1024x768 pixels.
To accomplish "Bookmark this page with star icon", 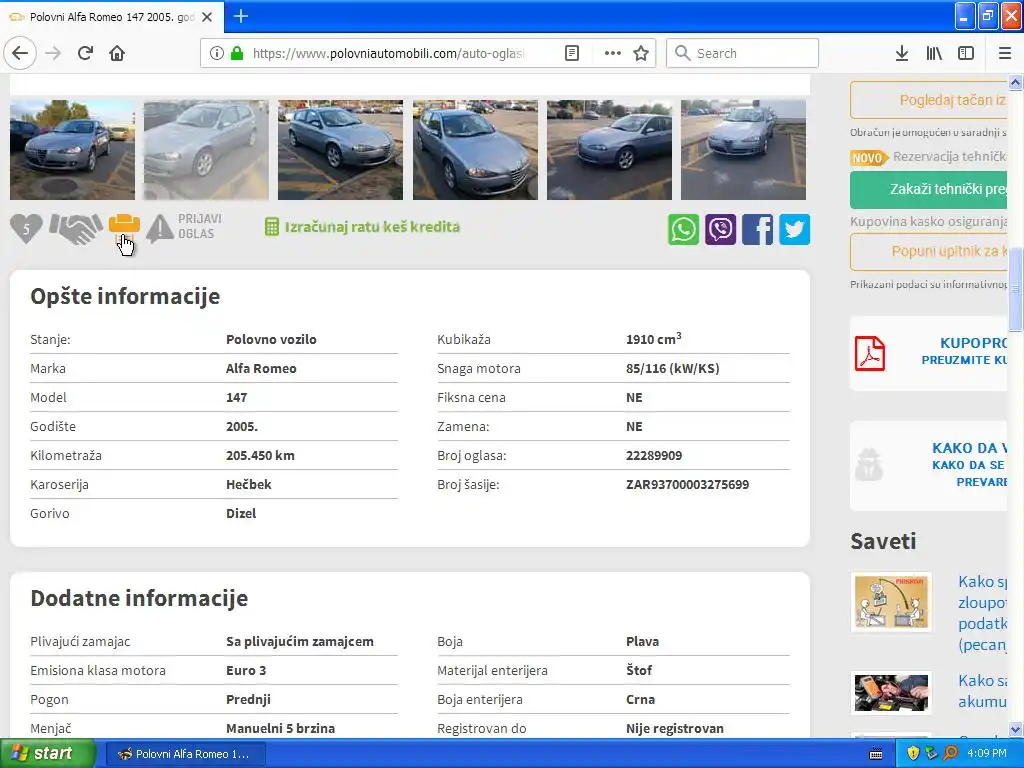I will [641, 54].
